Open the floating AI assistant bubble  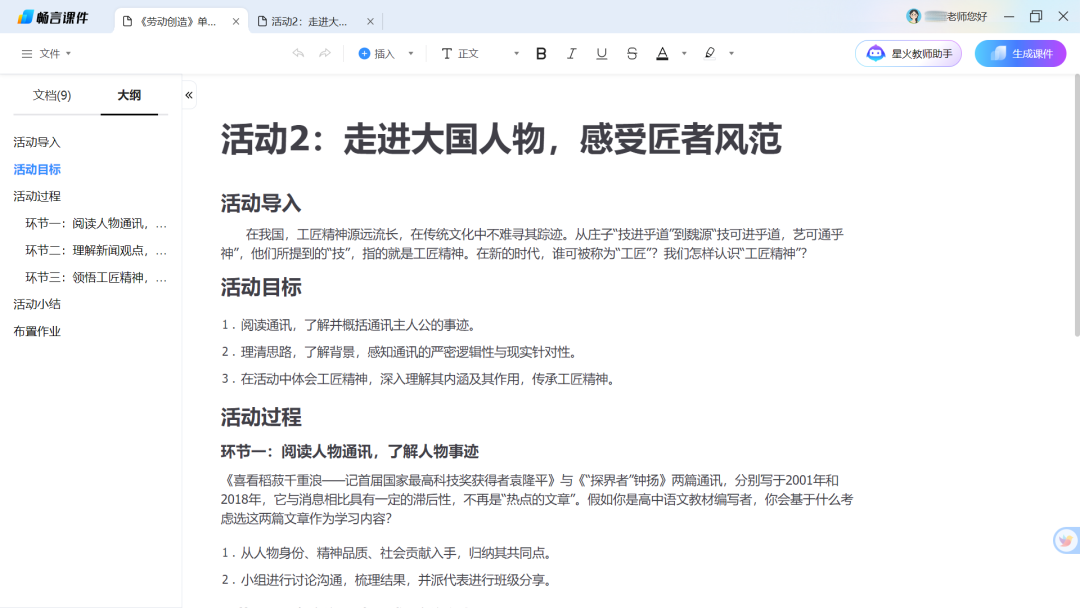[x=1064, y=540]
